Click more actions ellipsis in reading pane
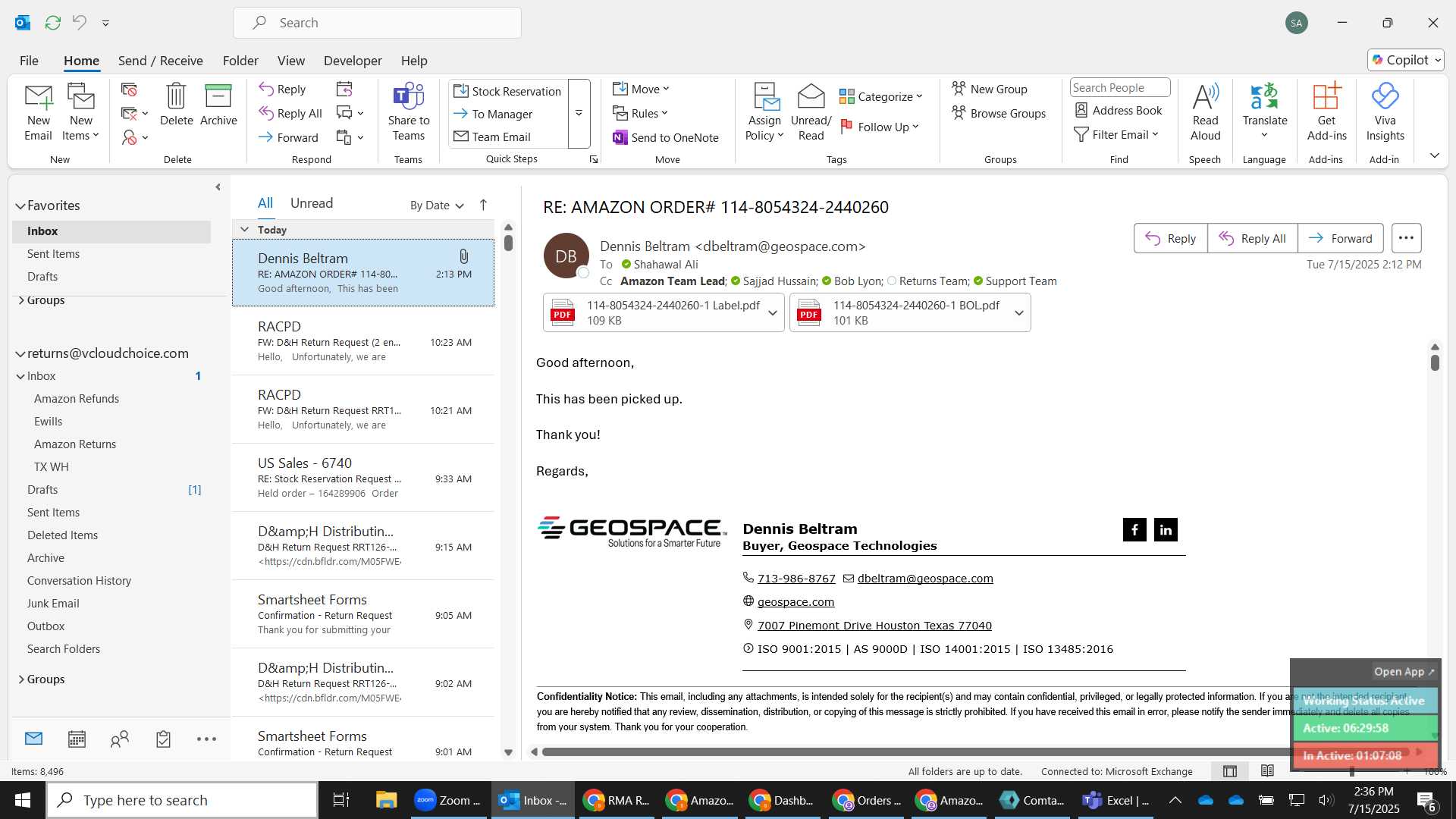This screenshot has height=819, width=1456. click(1406, 238)
